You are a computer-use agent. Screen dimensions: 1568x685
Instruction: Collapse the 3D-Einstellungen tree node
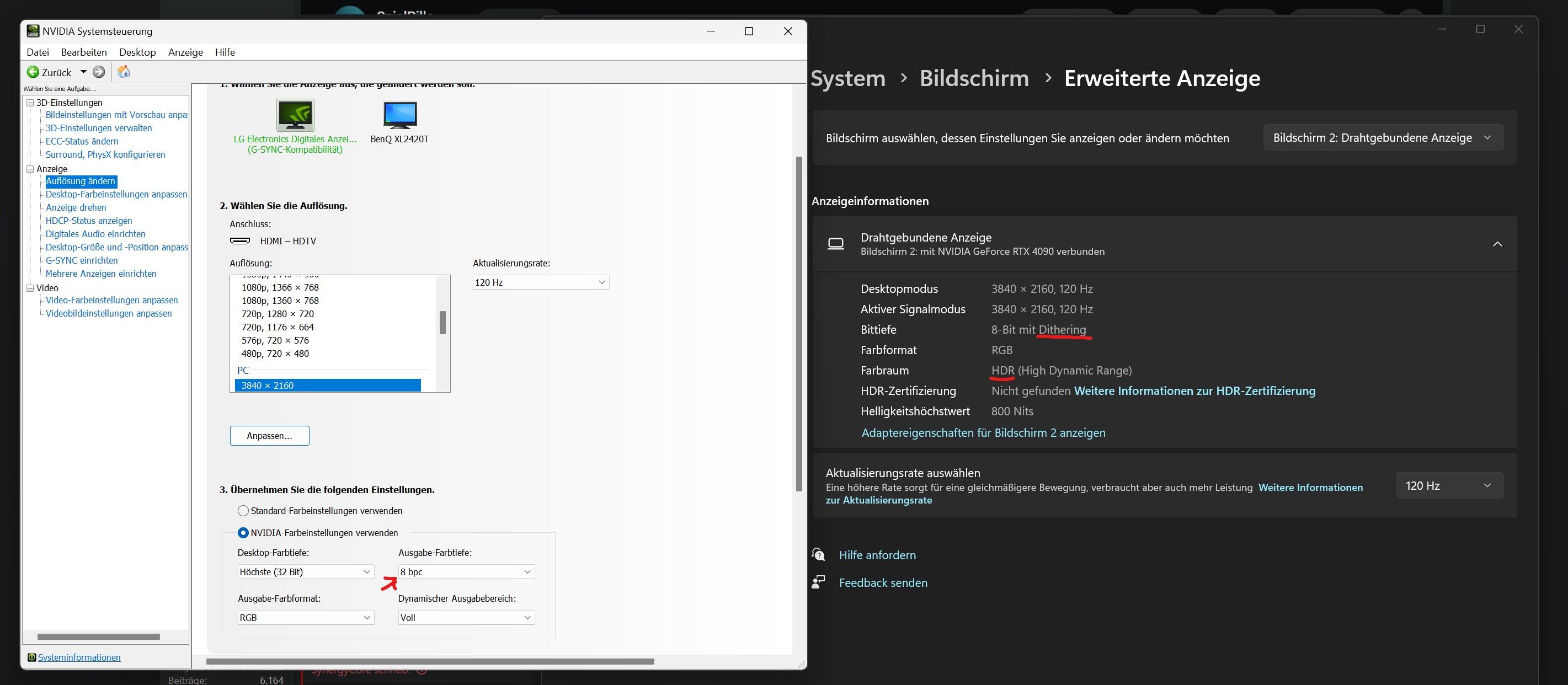coord(30,103)
